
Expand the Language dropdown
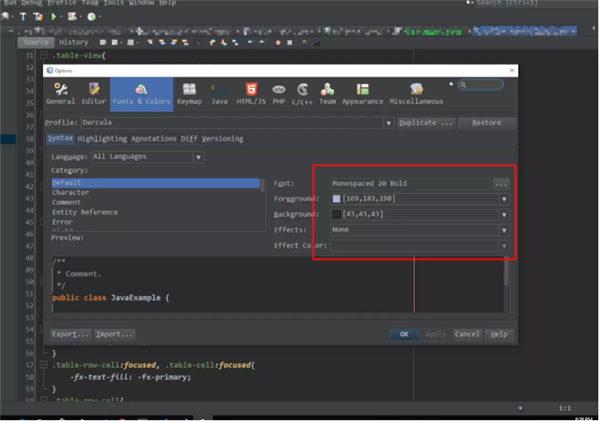(199, 157)
